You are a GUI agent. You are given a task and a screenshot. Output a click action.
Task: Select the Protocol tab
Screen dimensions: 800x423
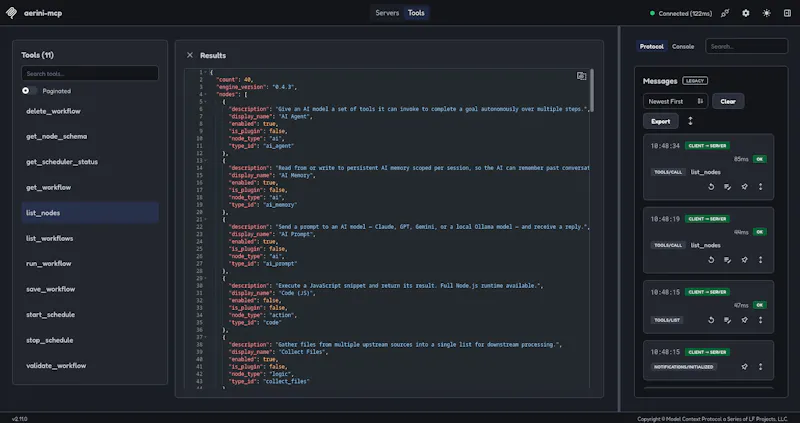(x=652, y=46)
